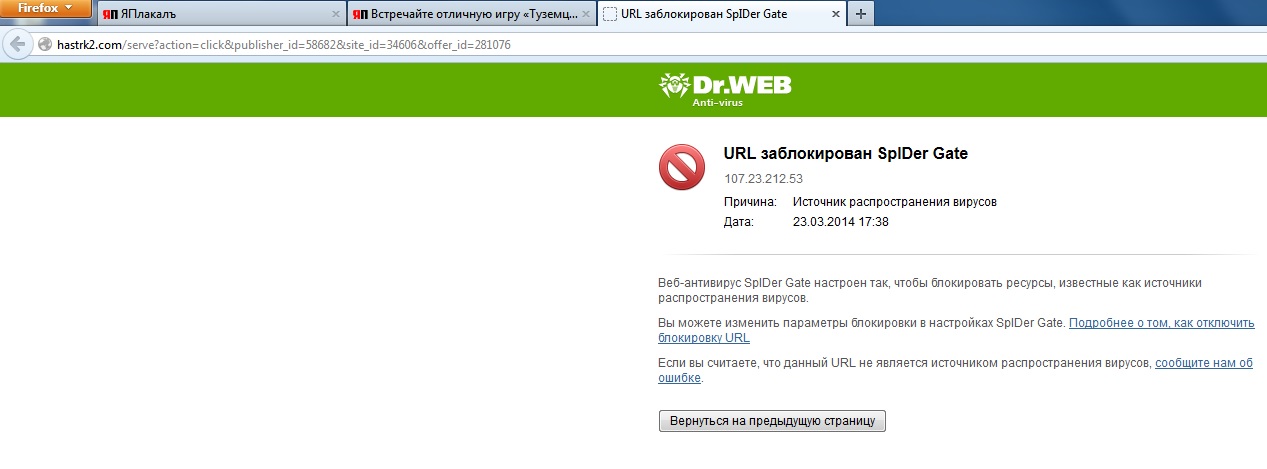Open a new tab with plus button

(861, 14)
